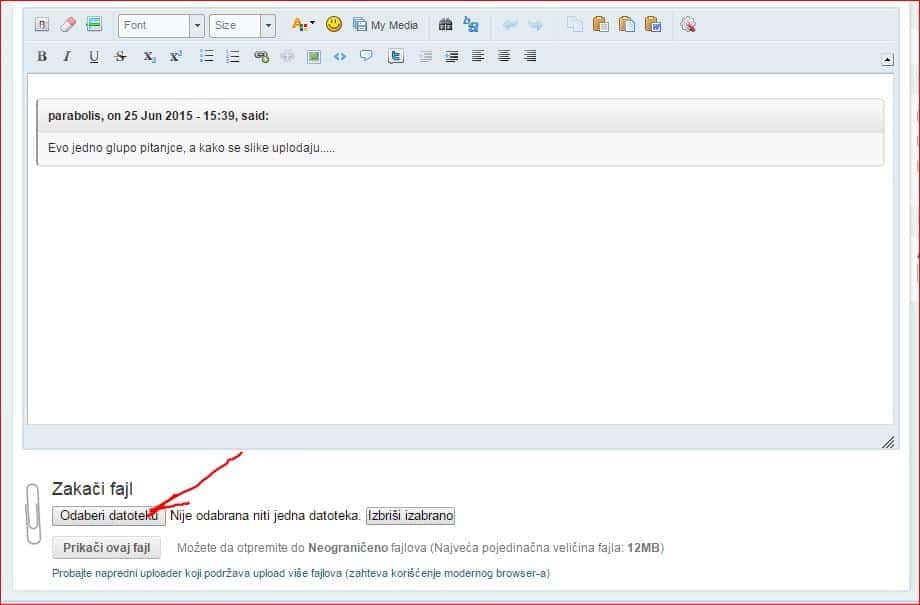Click the decrease indent icon

tap(425, 56)
